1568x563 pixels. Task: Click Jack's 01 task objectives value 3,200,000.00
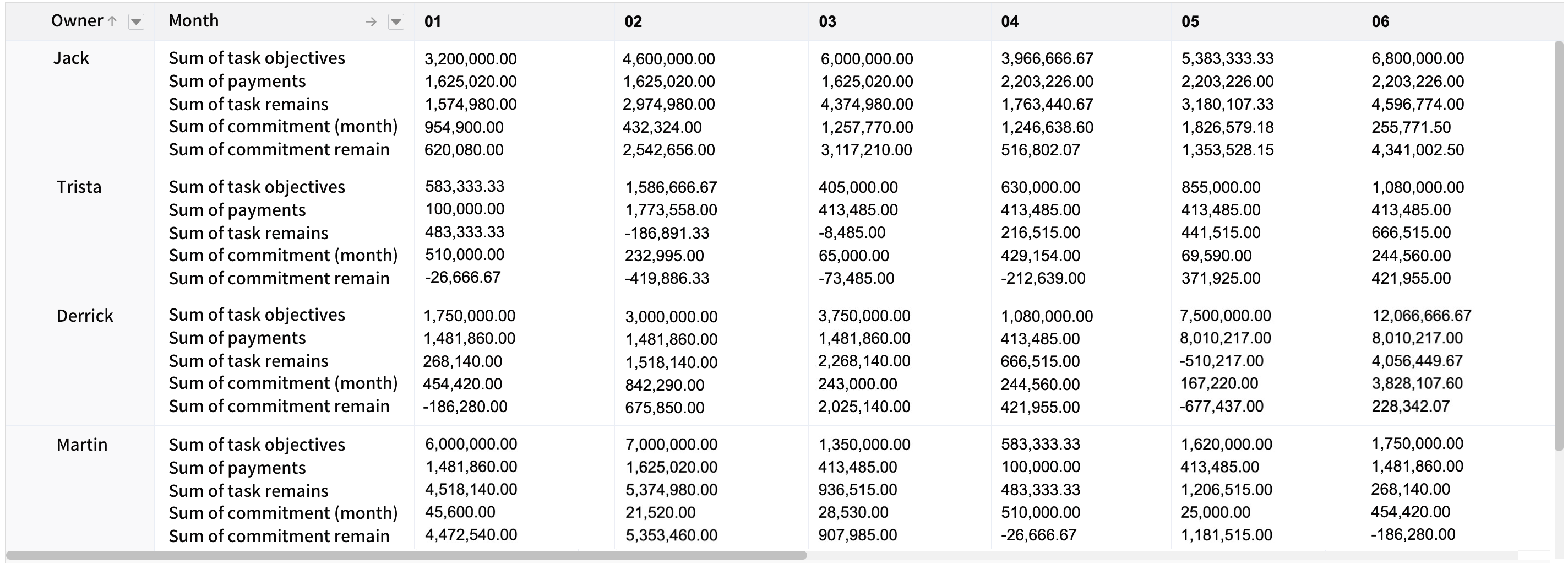[471, 59]
